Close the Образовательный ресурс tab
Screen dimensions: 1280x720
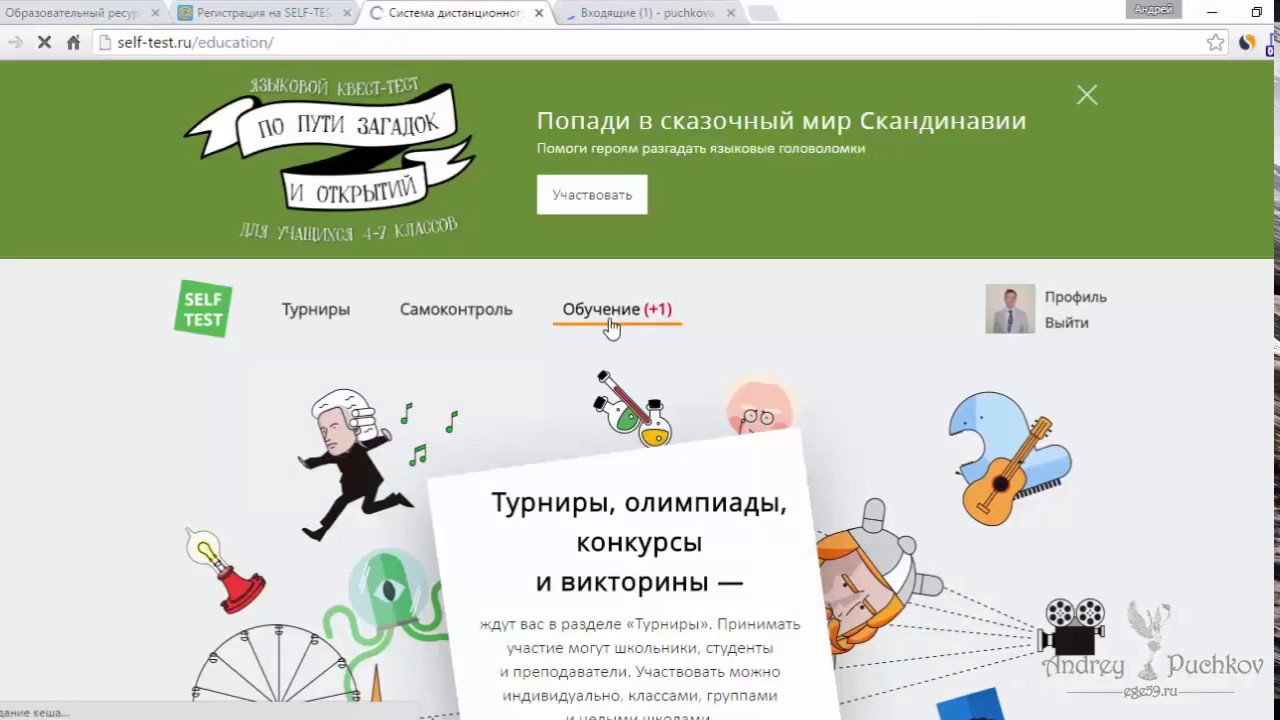(x=155, y=14)
